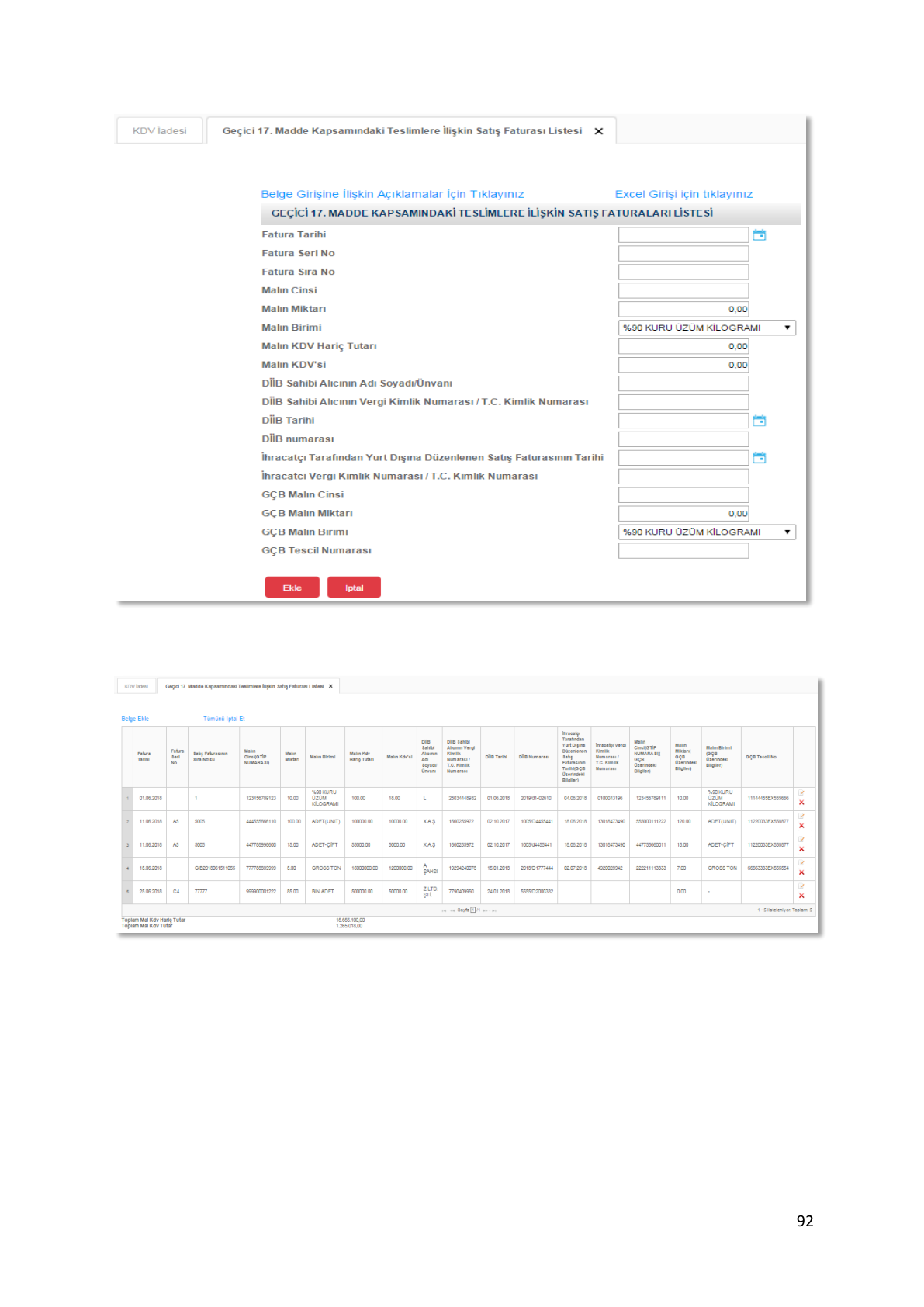Open the Fatura Tarihi calendar picker
This screenshot has height=1307, width=924.
(x=759, y=234)
